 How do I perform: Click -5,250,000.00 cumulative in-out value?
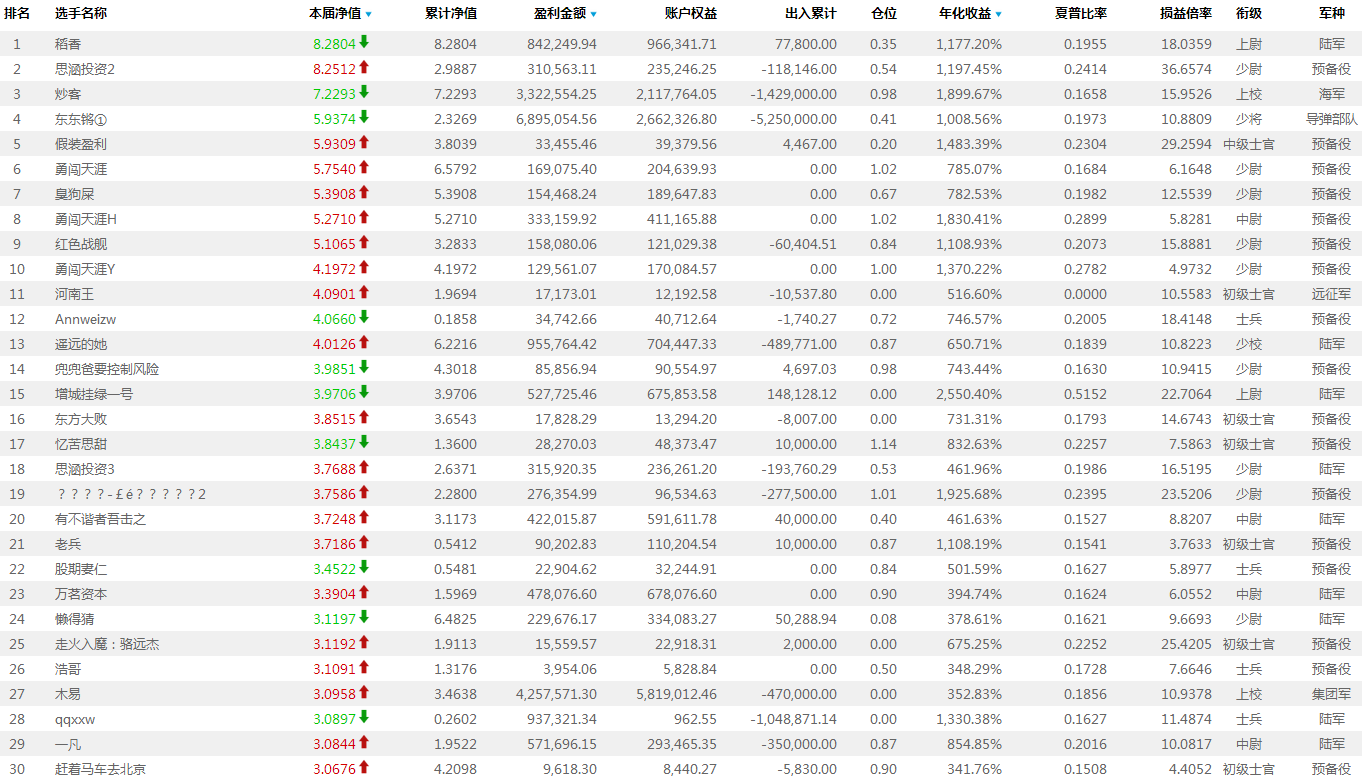coord(793,119)
